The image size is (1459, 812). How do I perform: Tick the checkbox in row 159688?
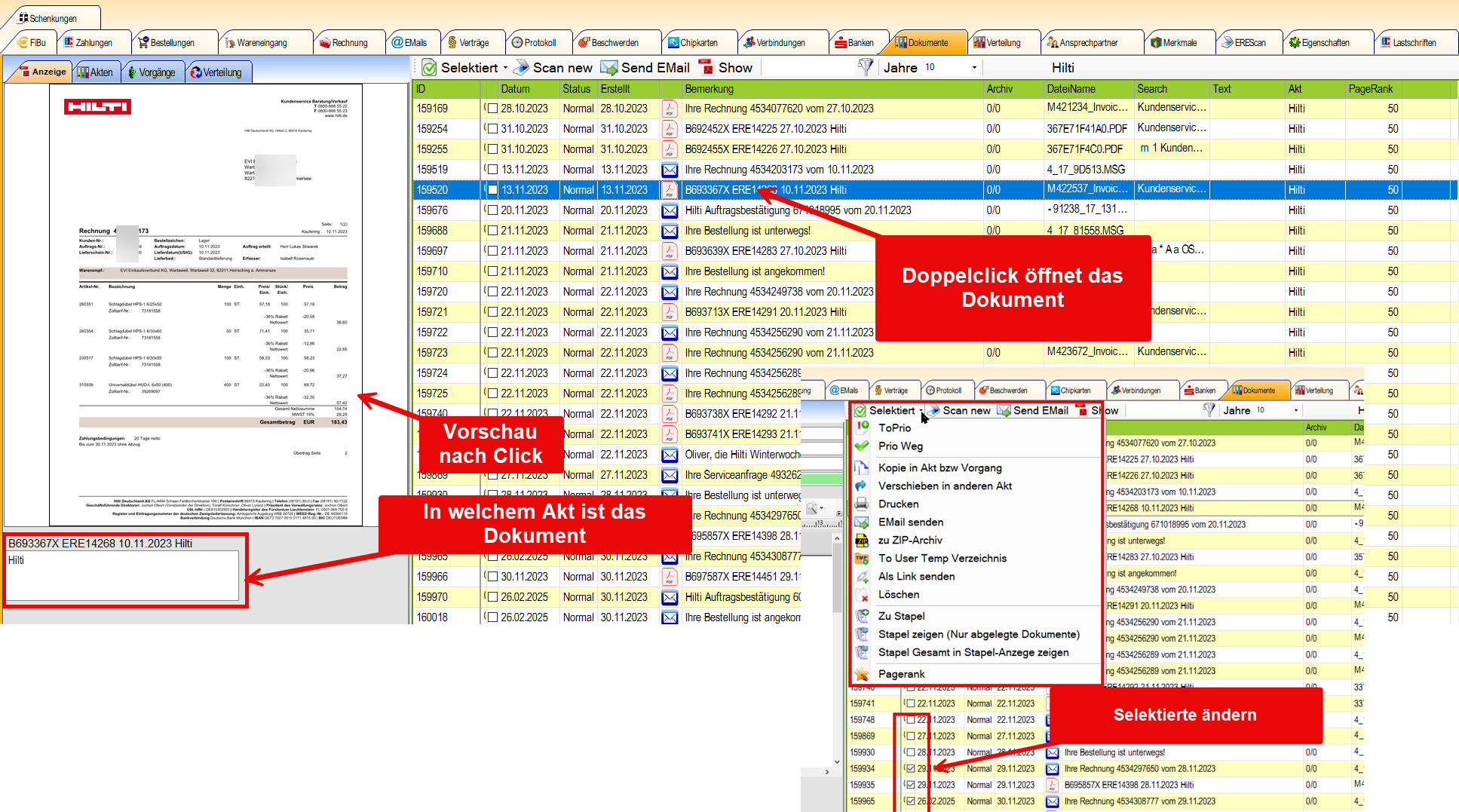coord(492,231)
